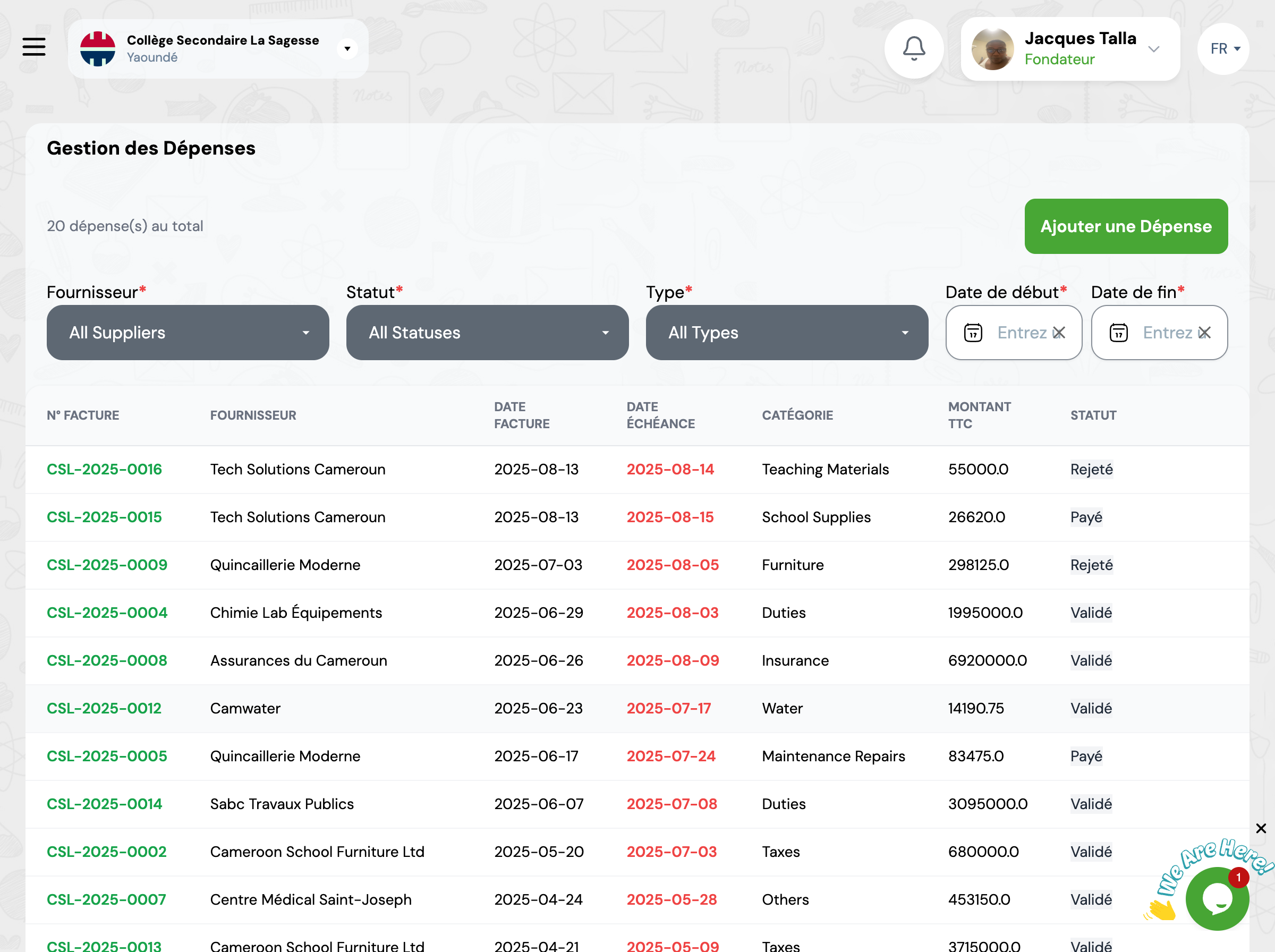The width and height of the screenshot is (1275, 952).
Task: Expand the All Suppliers dropdown
Action: 188,333
